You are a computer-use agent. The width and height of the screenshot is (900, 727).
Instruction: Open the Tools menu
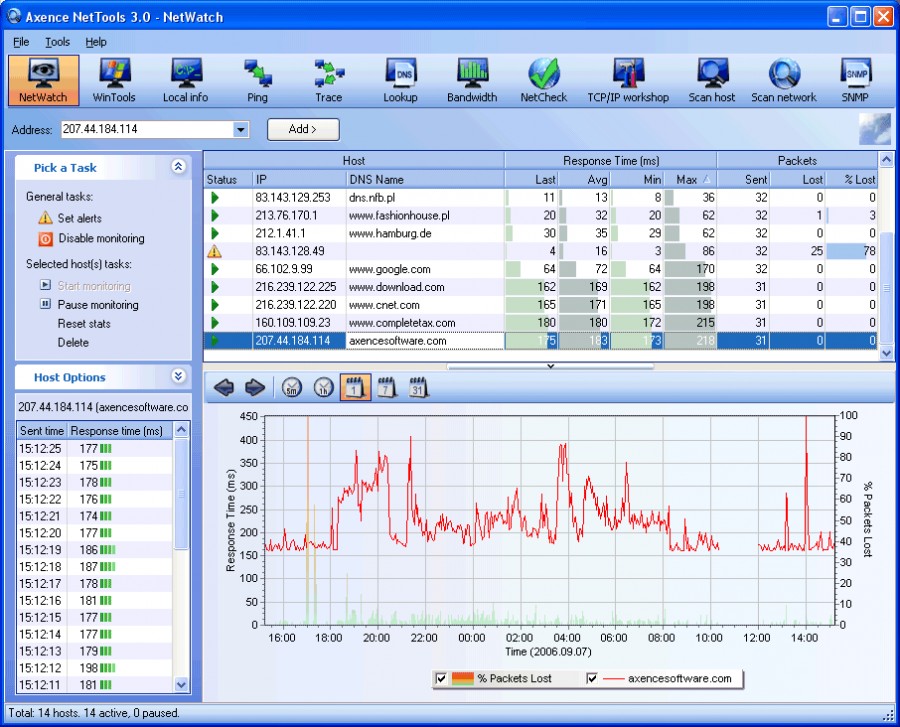point(57,42)
